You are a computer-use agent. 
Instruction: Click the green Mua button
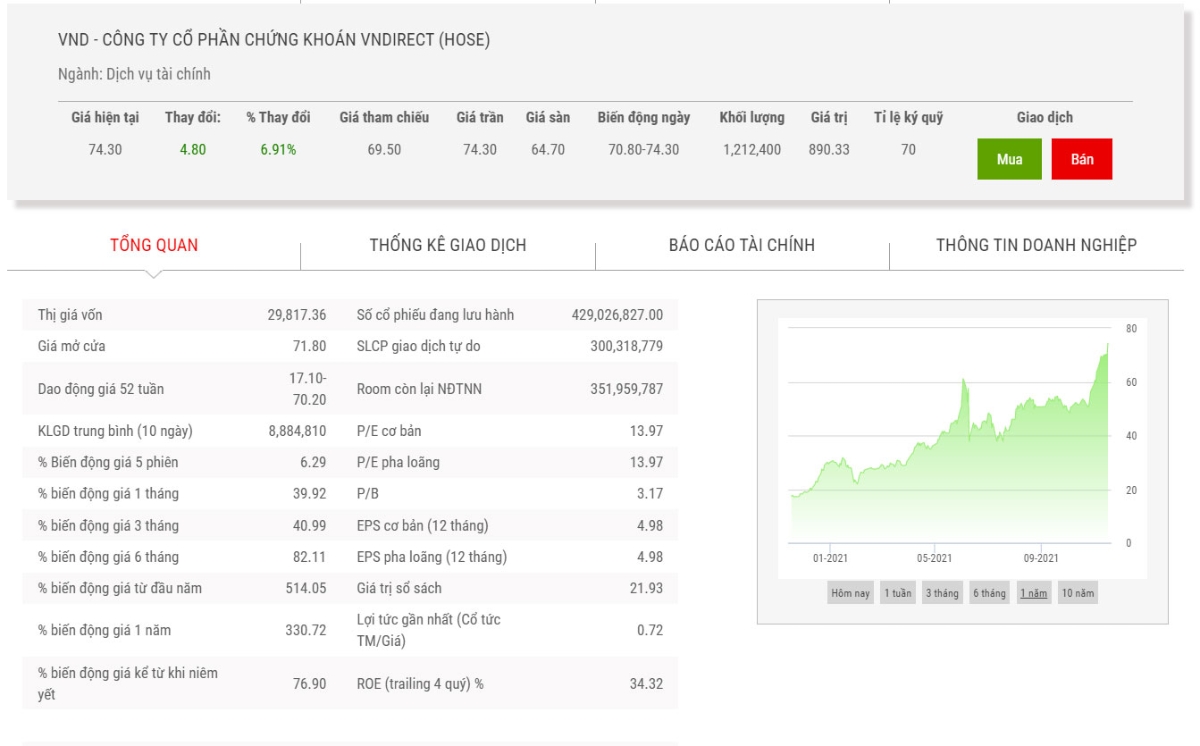coord(1009,159)
